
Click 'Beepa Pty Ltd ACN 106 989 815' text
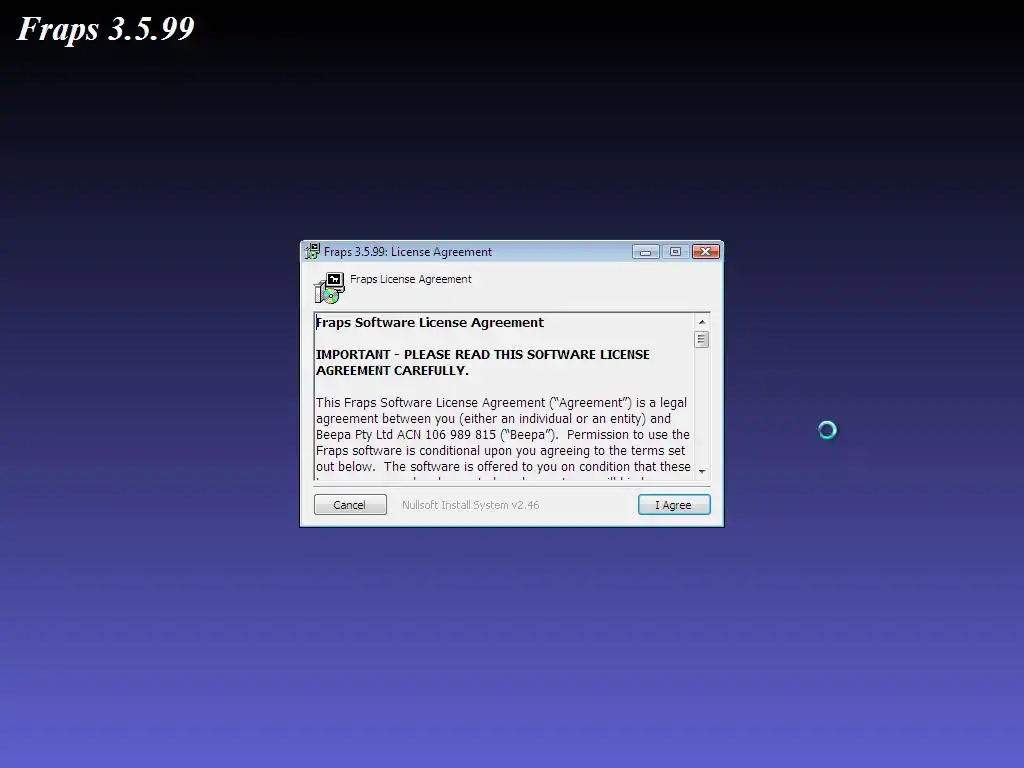tap(406, 435)
